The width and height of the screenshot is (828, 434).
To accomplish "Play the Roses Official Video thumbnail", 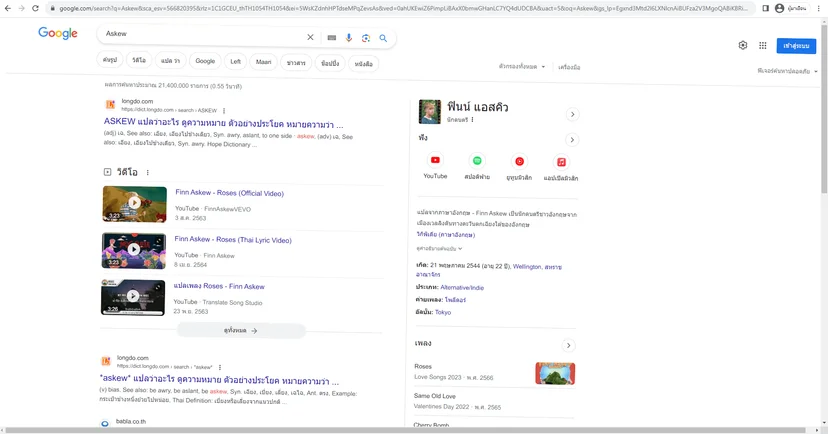I will pos(135,204).
